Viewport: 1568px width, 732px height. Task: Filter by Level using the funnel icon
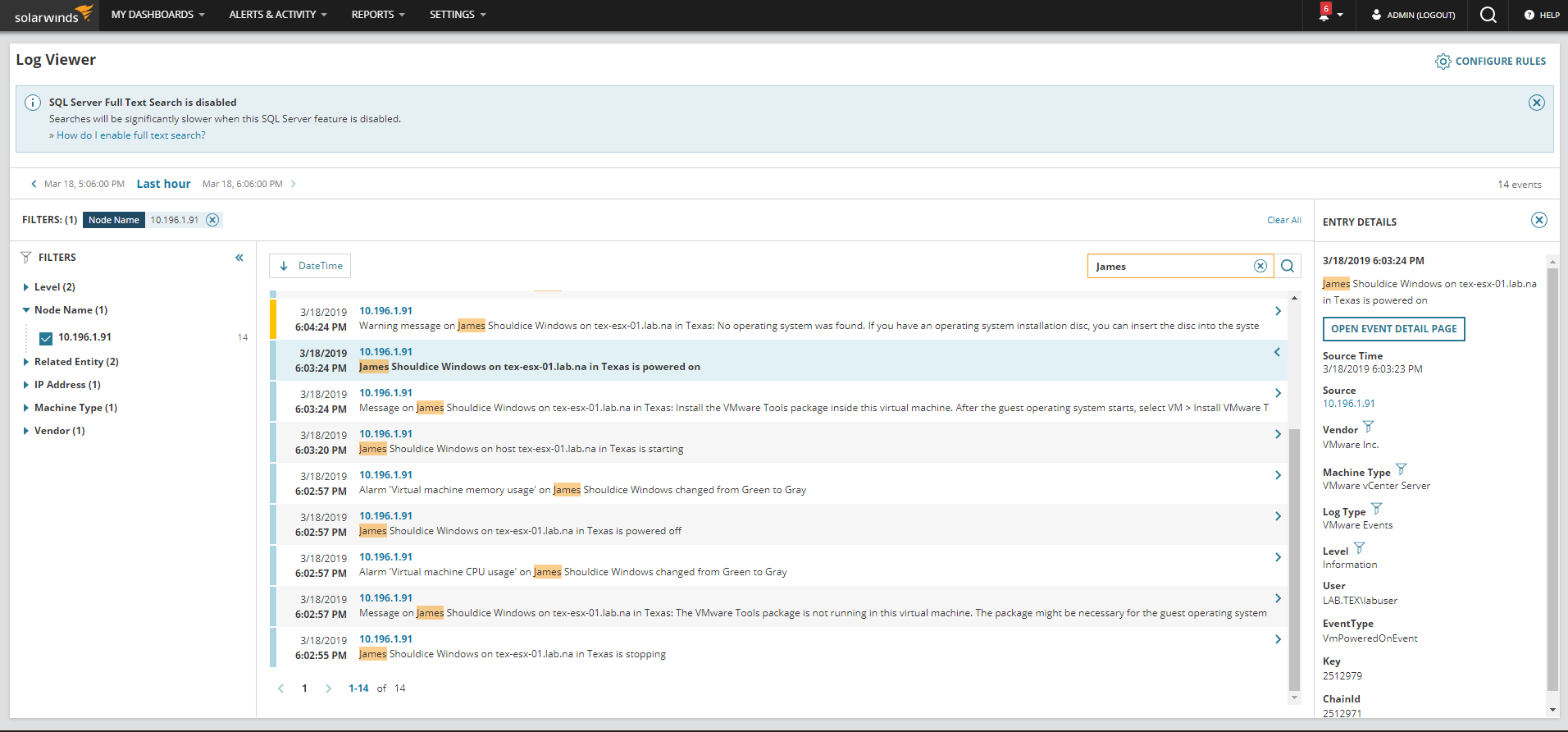pyautogui.click(x=1360, y=548)
